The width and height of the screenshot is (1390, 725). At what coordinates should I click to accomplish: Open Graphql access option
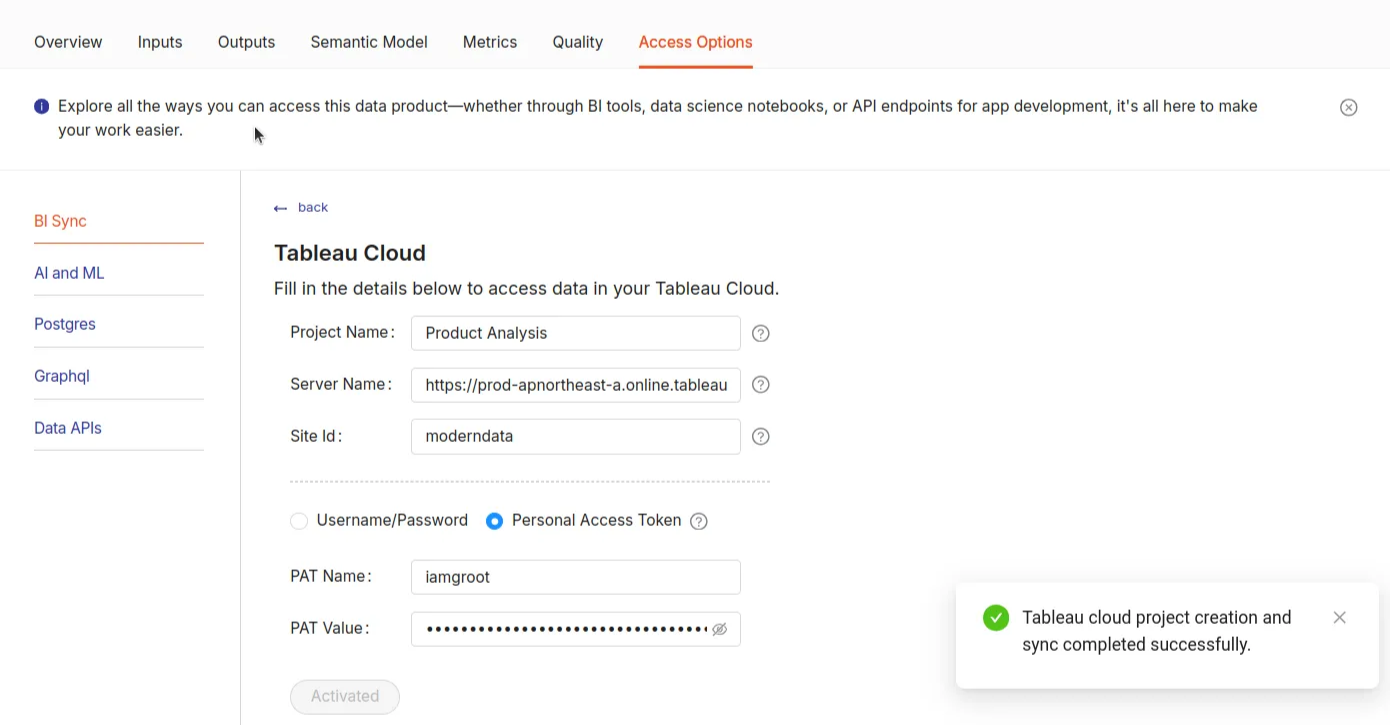62,376
